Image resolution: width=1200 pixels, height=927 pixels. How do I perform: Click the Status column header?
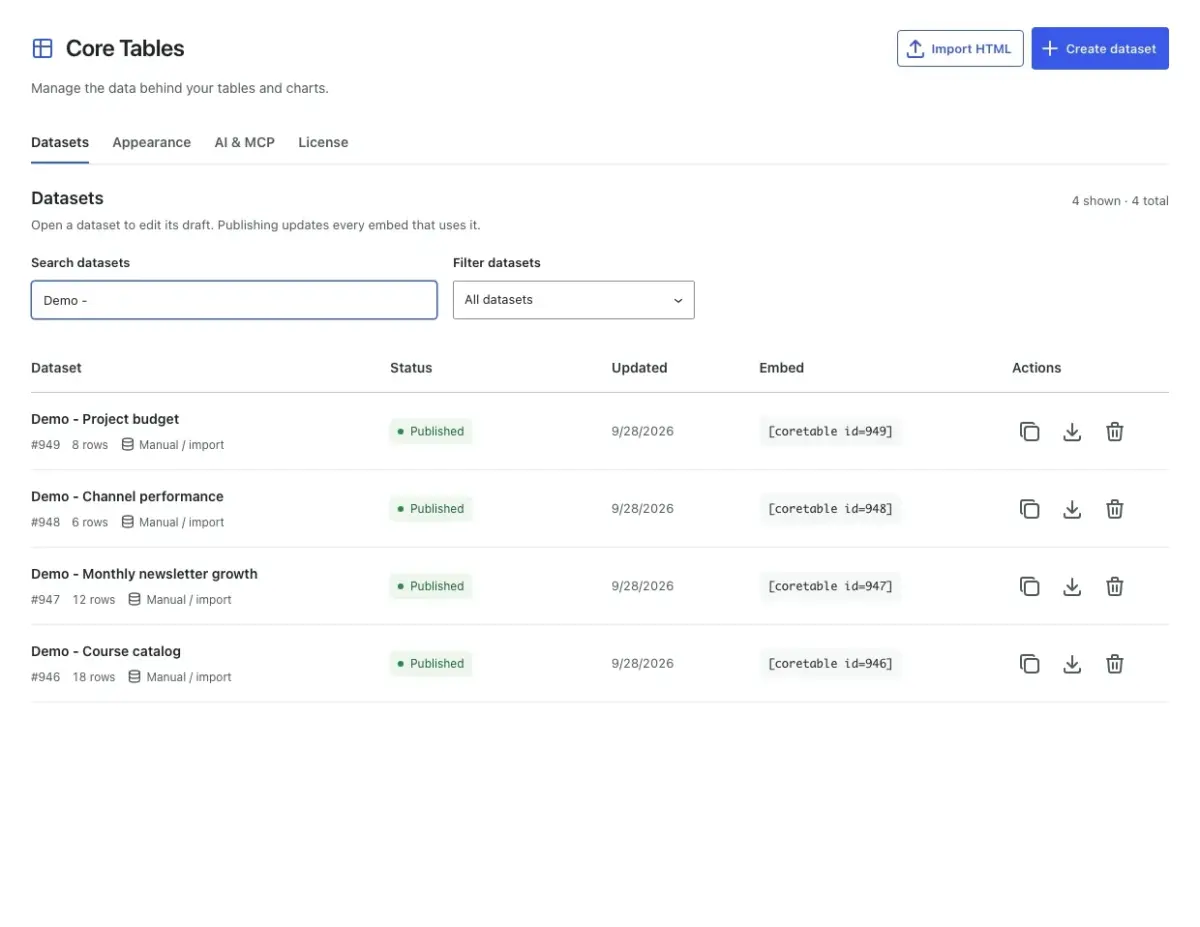[x=411, y=368]
